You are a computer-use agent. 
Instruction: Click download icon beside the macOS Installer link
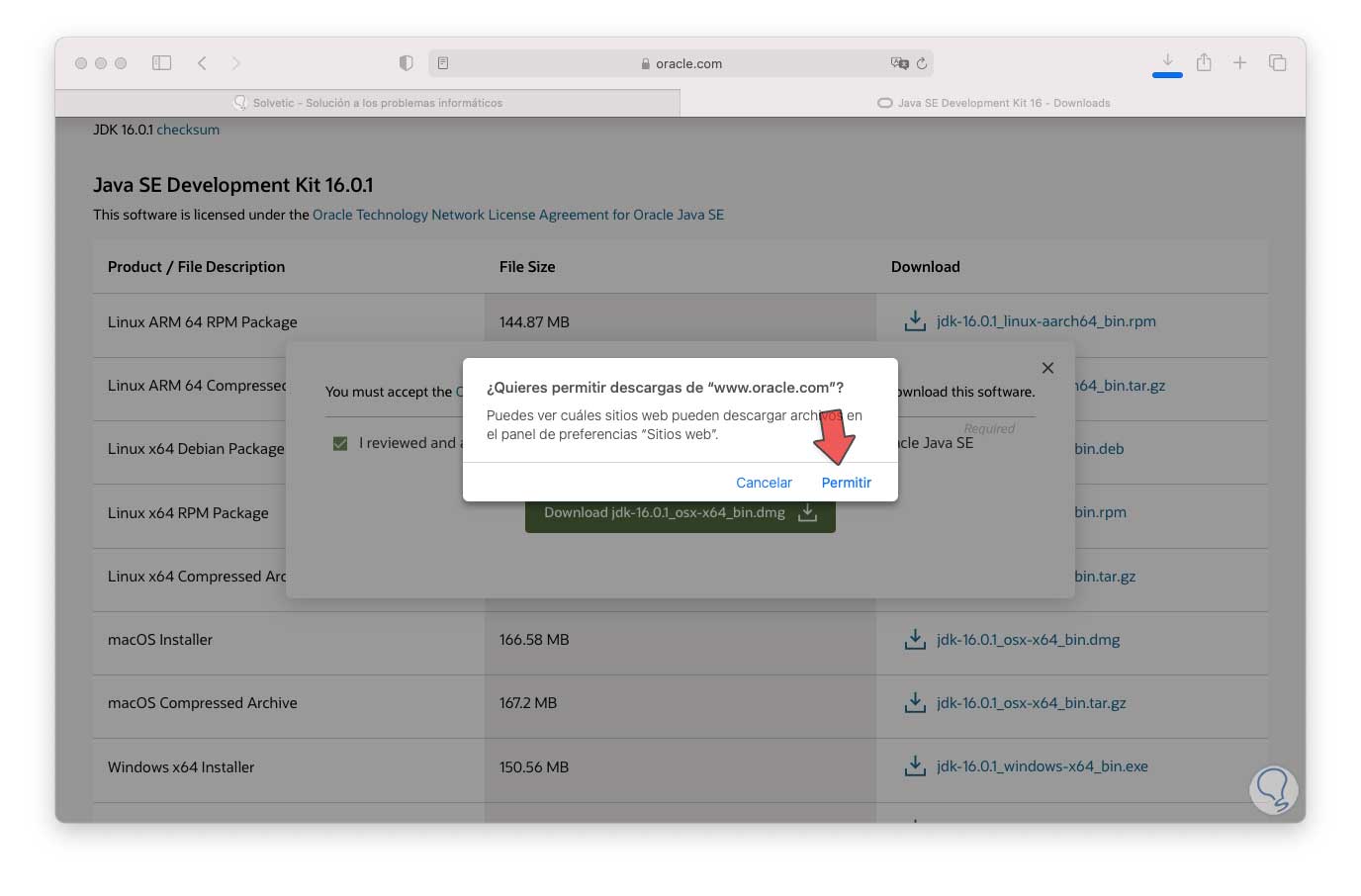click(x=915, y=640)
